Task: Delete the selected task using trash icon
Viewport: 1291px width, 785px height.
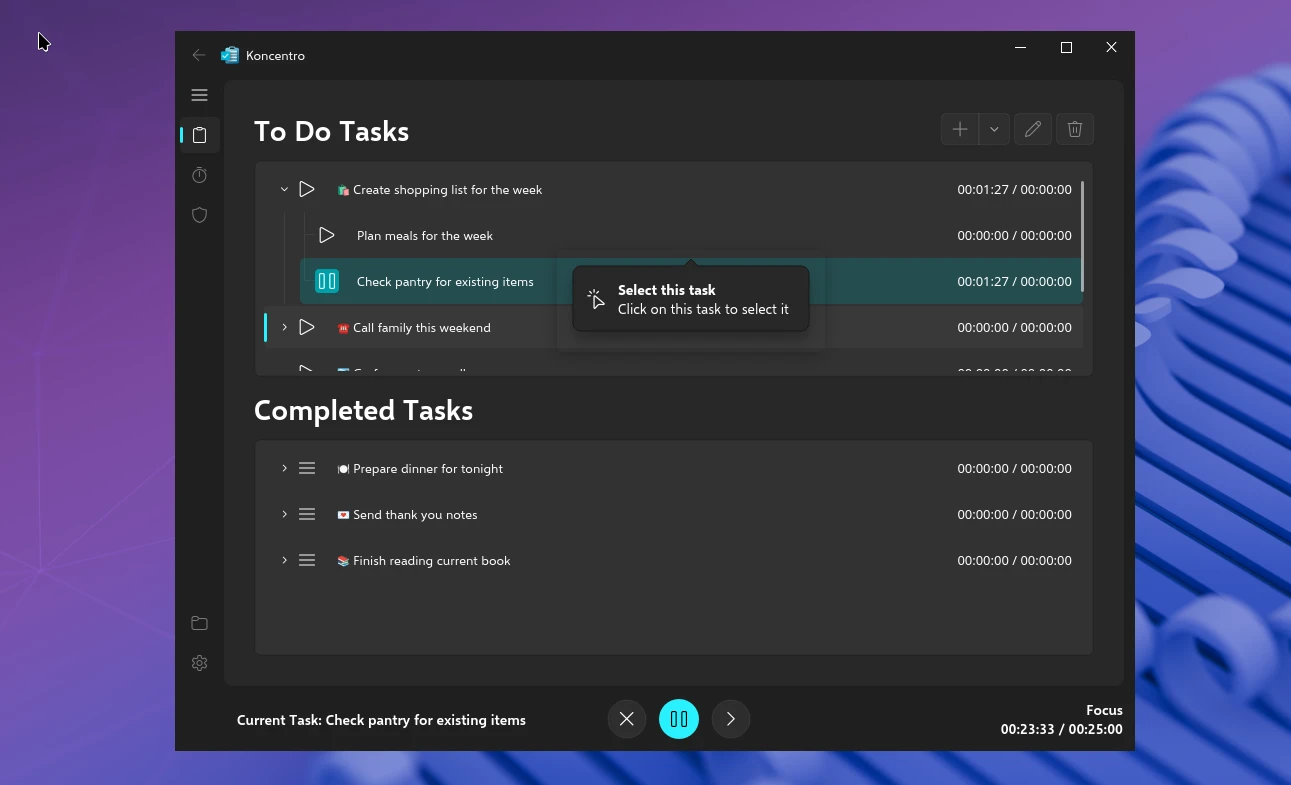Action: click(1074, 129)
